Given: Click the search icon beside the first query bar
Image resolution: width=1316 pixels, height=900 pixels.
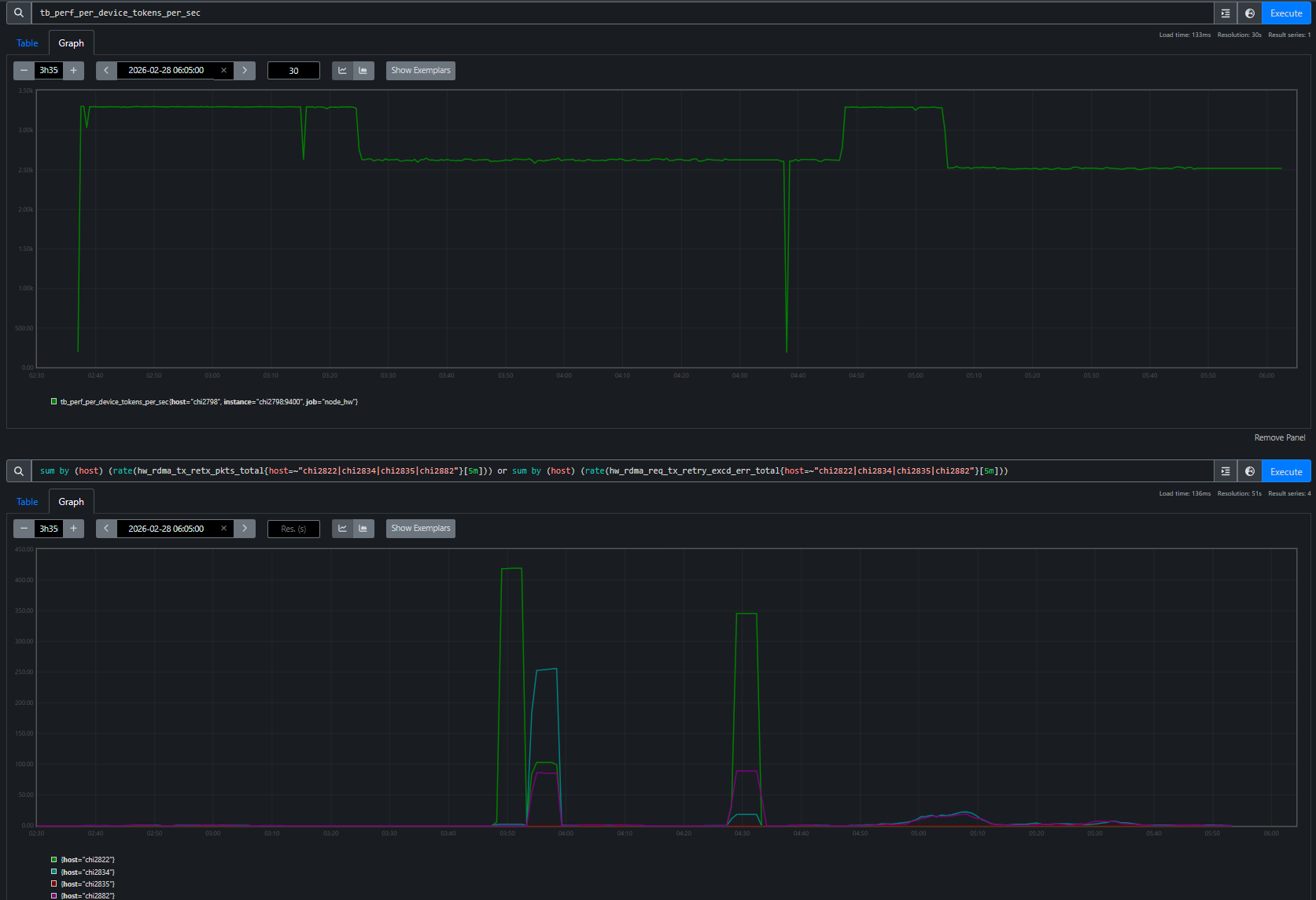Looking at the screenshot, I should (17, 13).
